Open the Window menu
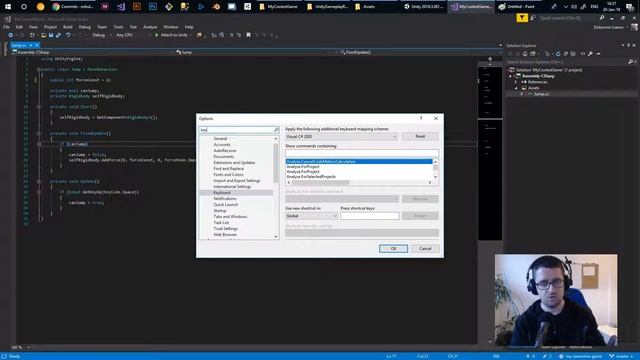The width and height of the screenshot is (640, 360). point(171,27)
